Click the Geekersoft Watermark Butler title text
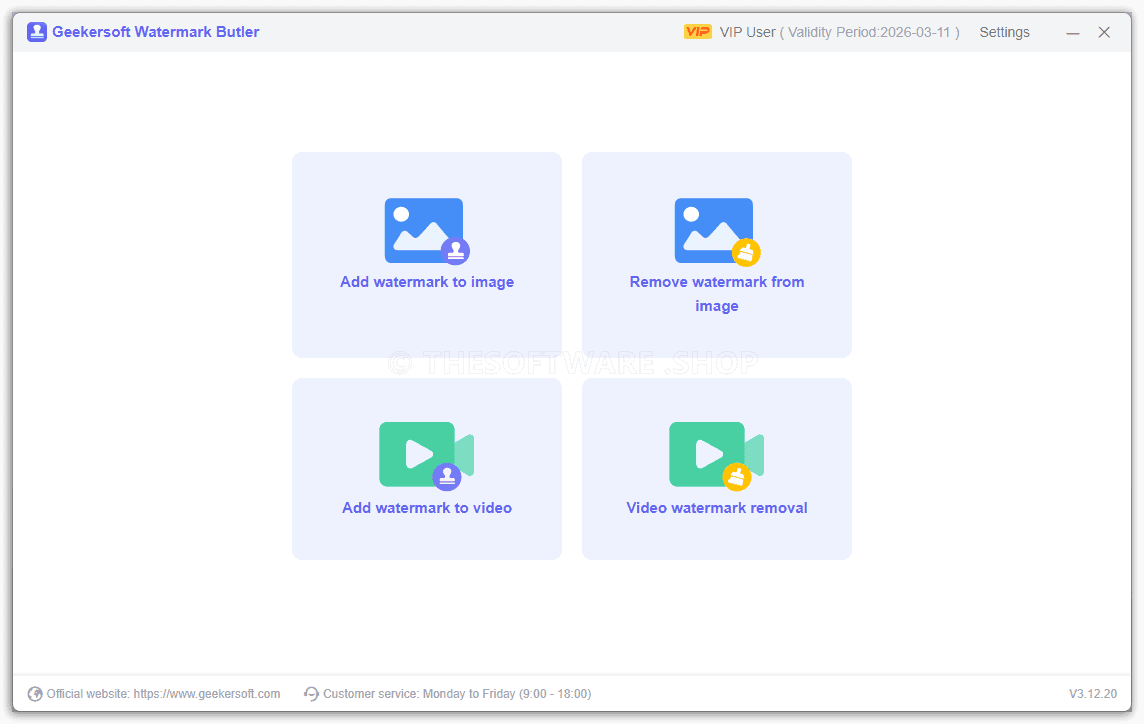This screenshot has height=724, width=1144. (x=155, y=32)
